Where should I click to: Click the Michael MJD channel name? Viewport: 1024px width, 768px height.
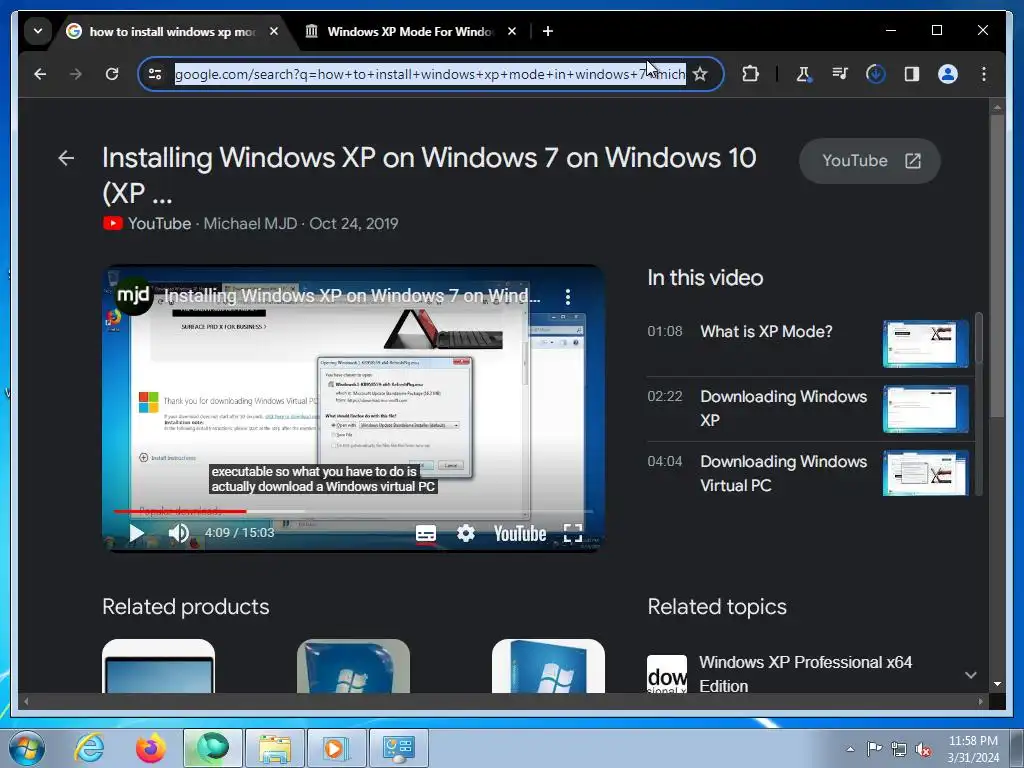click(x=250, y=223)
